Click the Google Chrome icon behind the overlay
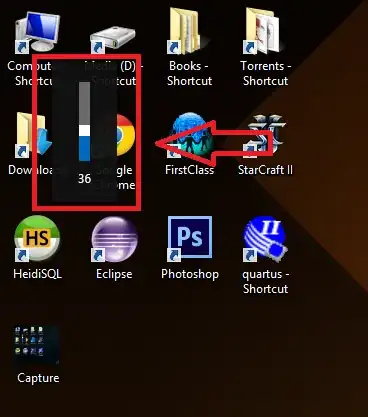This screenshot has width=368, height=417. coord(126,135)
